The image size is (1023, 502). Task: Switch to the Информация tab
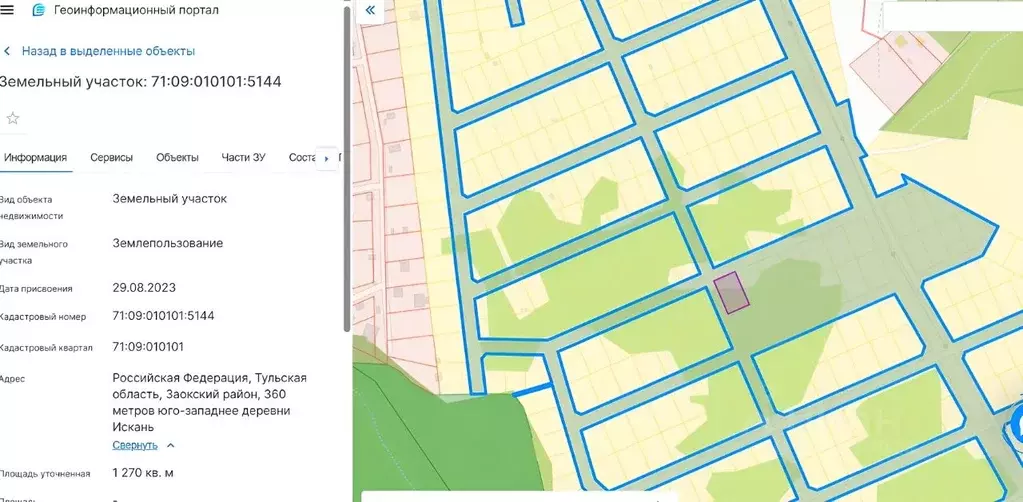tap(35, 157)
